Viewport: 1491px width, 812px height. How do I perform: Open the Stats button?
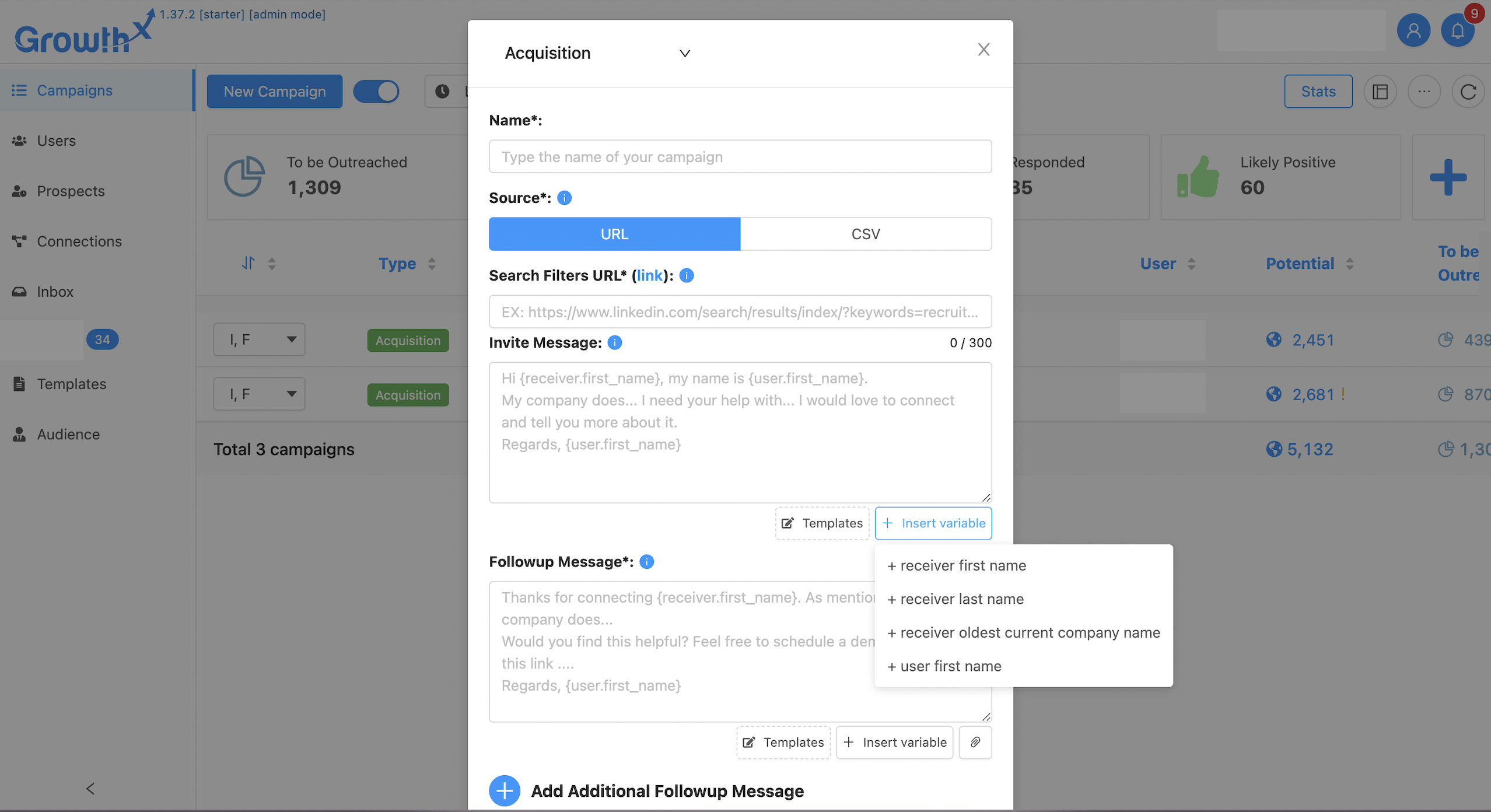[1318, 92]
